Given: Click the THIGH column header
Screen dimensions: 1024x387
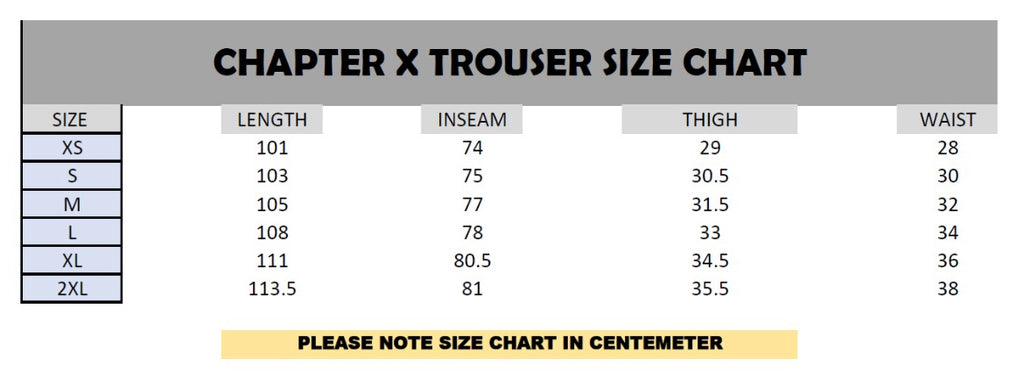Looking at the screenshot, I should coord(709,119).
